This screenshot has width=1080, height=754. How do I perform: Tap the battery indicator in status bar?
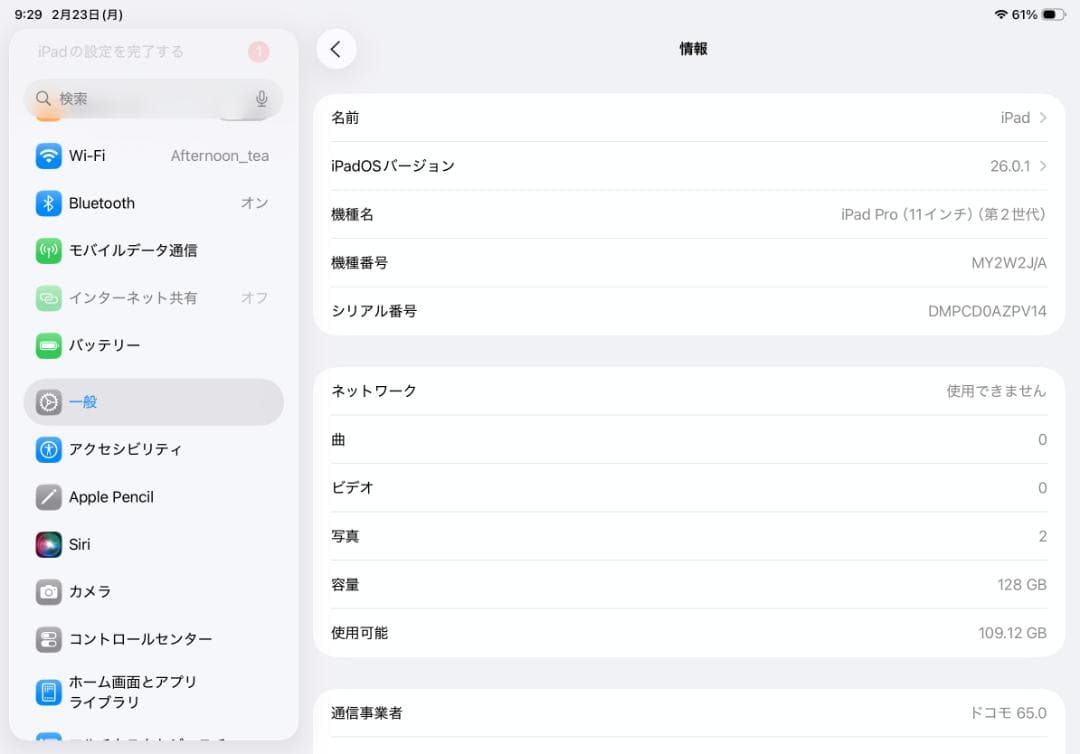click(1053, 14)
